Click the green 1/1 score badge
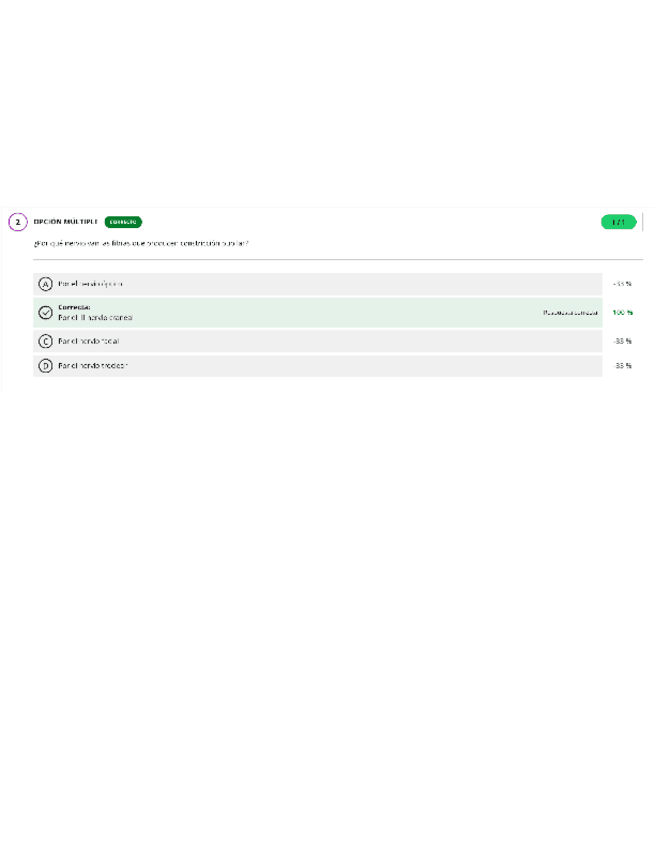The height and width of the screenshot is (848, 655). 618,222
